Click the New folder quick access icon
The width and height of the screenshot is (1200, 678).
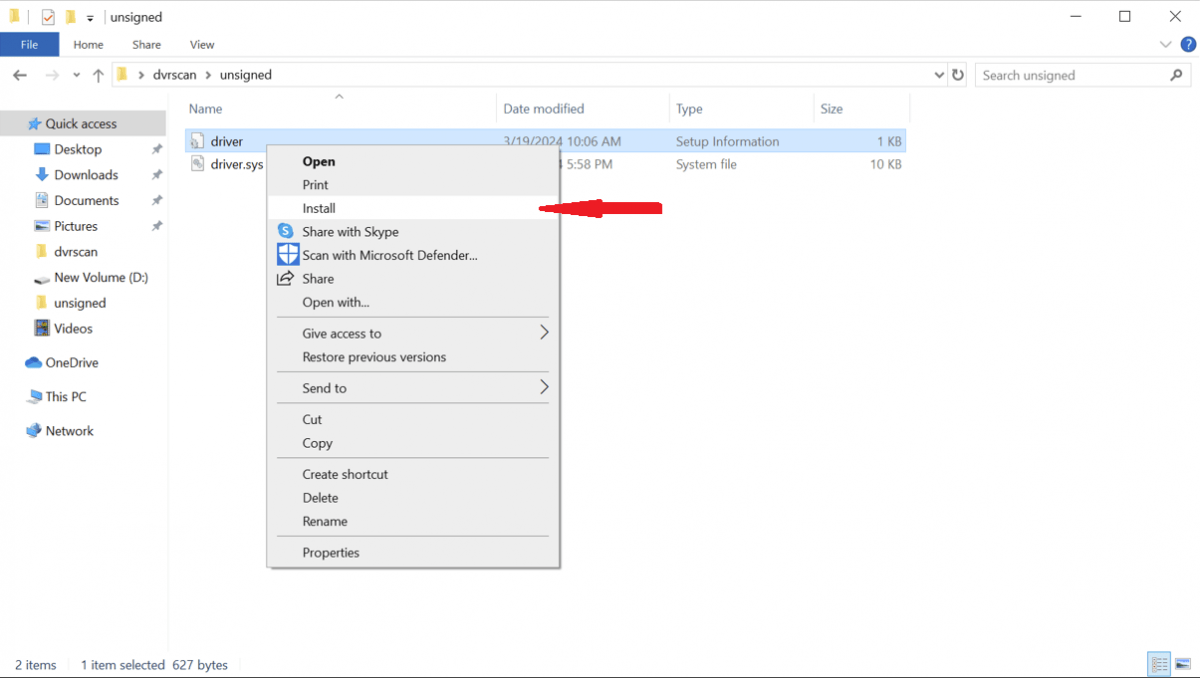[70, 17]
